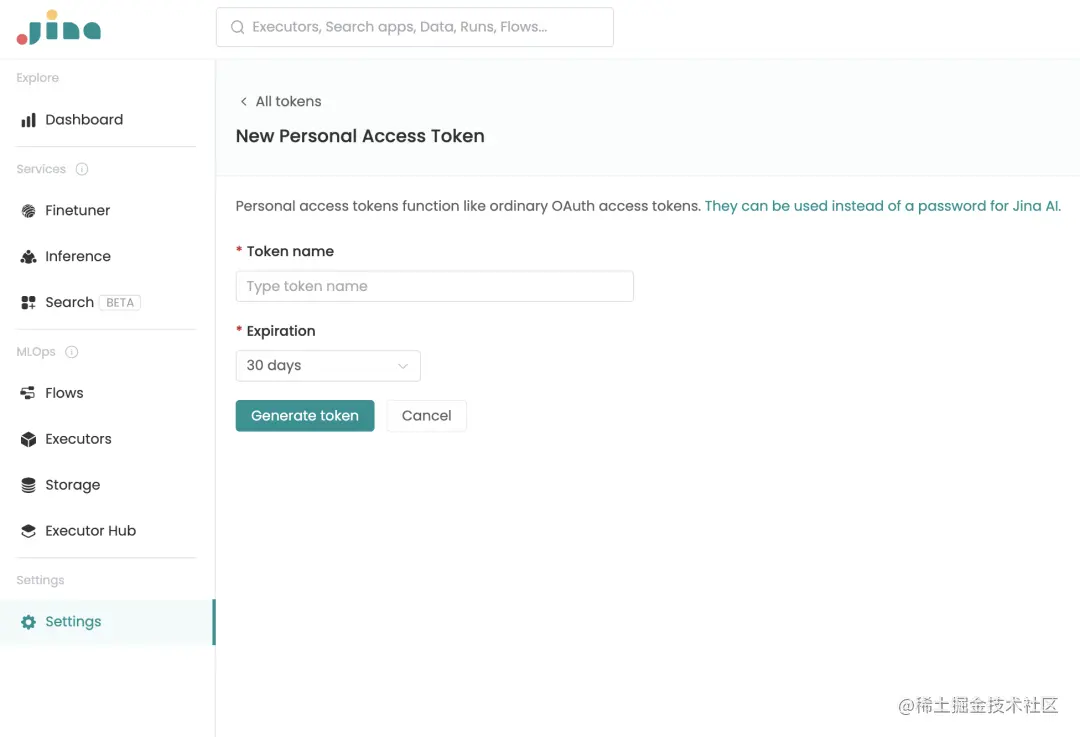Click the Storage database icon
The image size is (1080, 737).
click(28, 485)
